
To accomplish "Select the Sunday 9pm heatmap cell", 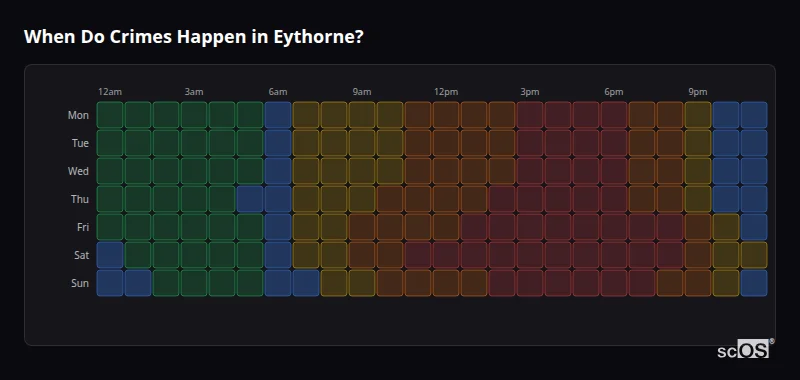I will tap(698, 283).
